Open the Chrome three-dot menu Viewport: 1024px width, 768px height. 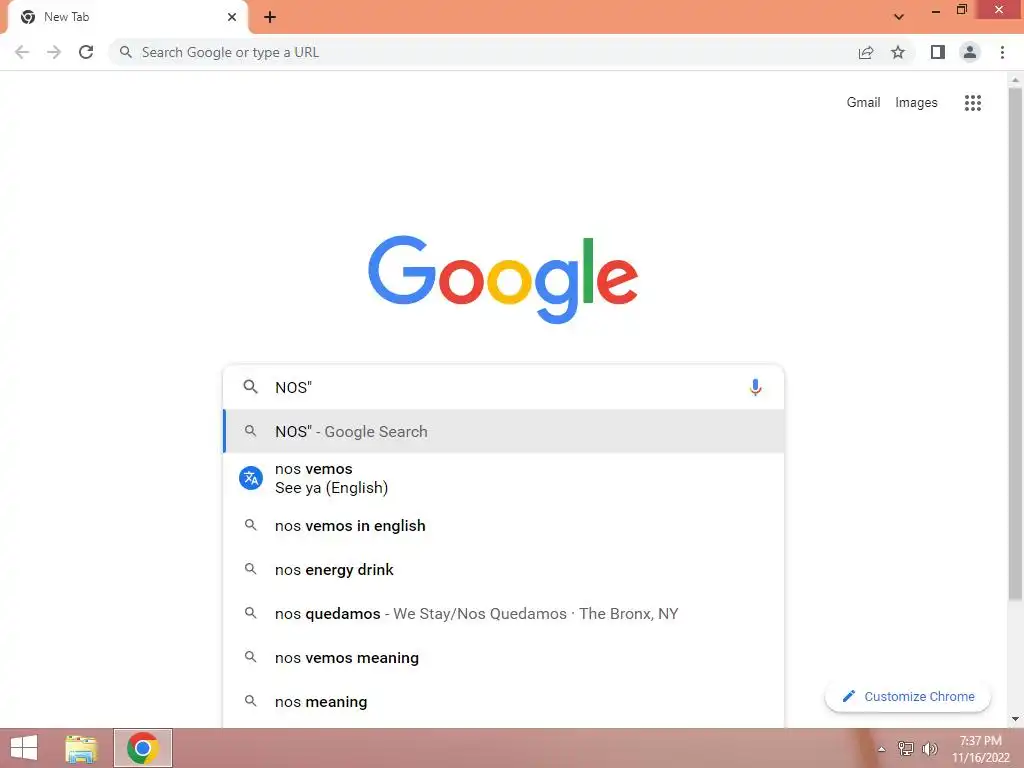[x=1002, y=52]
